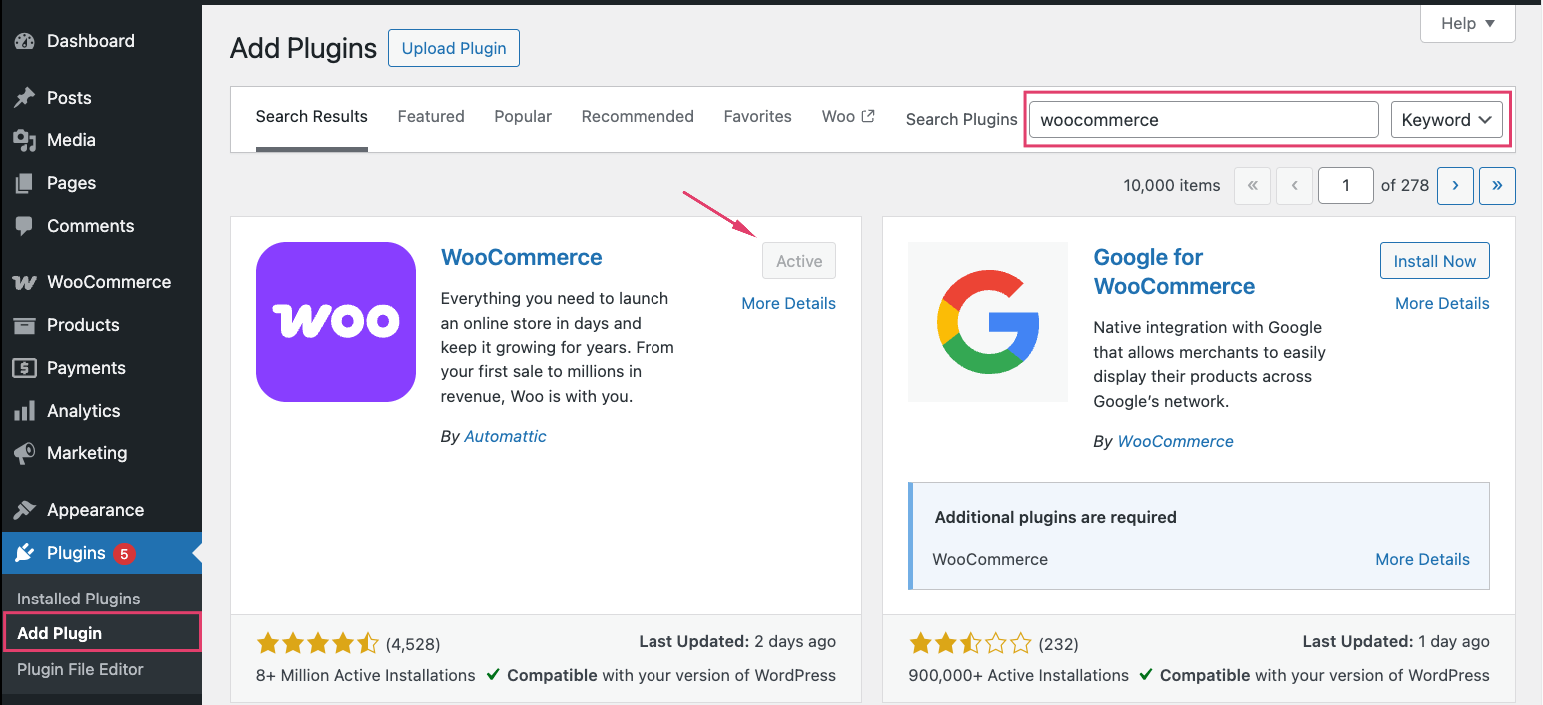Switch to Popular tab
The image size is (1543, 705).
pyautogui.click(x=523, y=117)
